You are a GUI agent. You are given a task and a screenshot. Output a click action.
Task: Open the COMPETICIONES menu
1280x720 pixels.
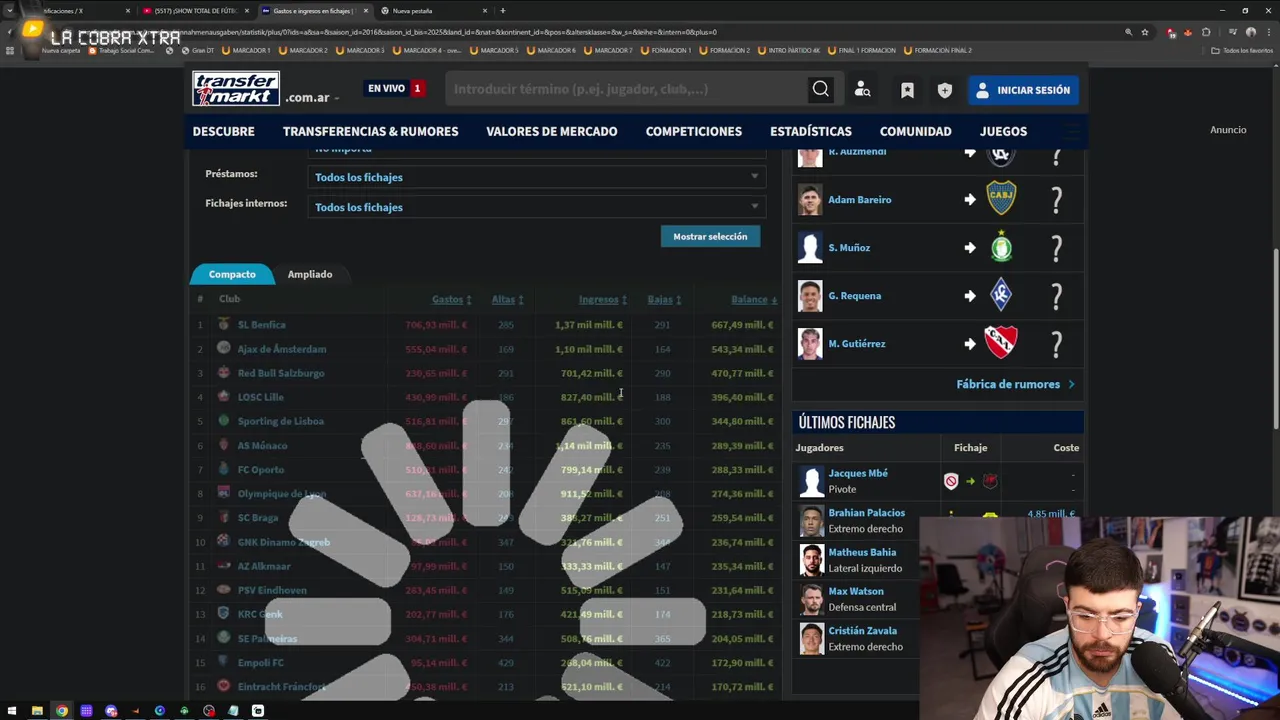pyautogui.click(x=693, y=131)
